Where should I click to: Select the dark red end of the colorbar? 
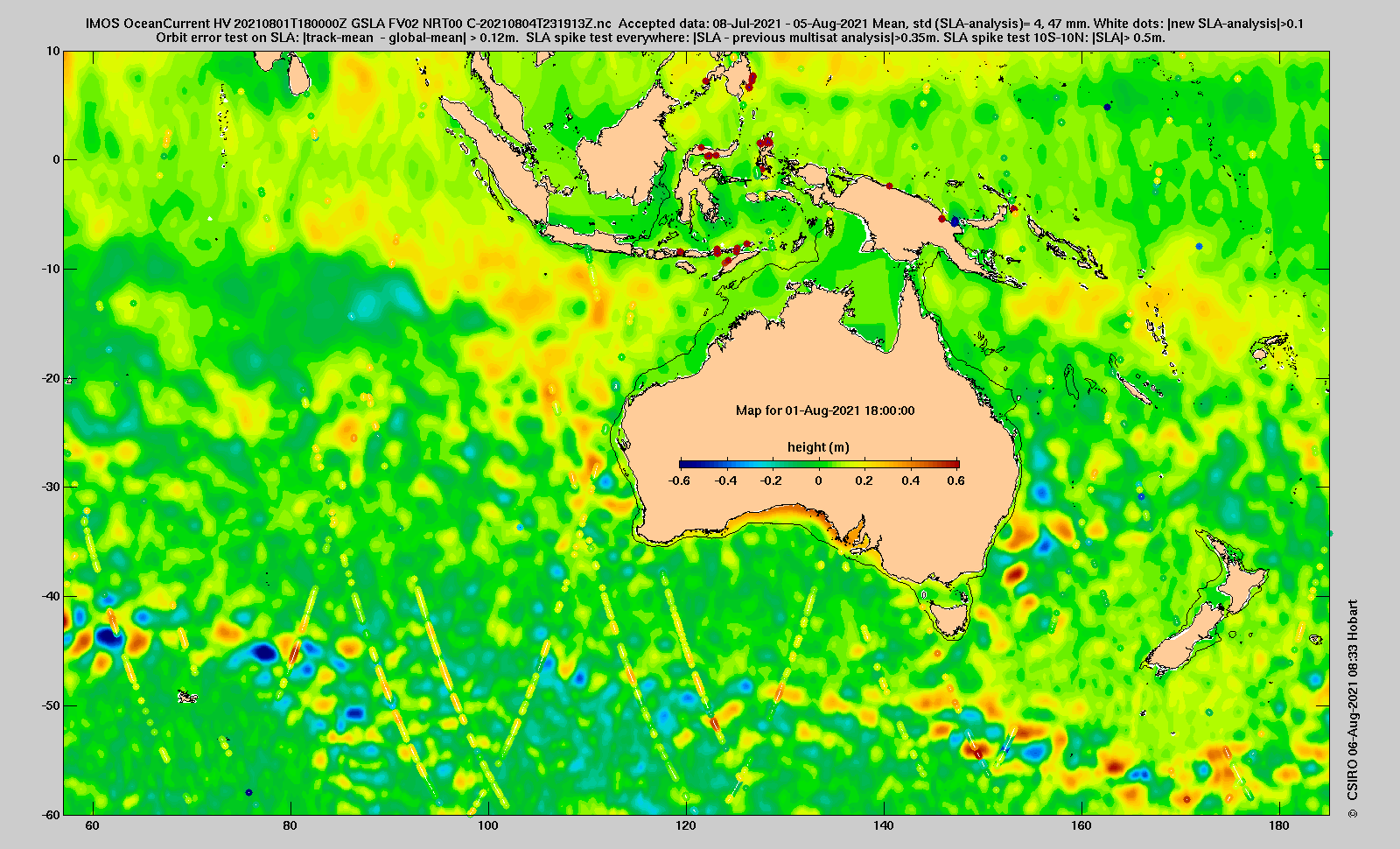point(955,465)
